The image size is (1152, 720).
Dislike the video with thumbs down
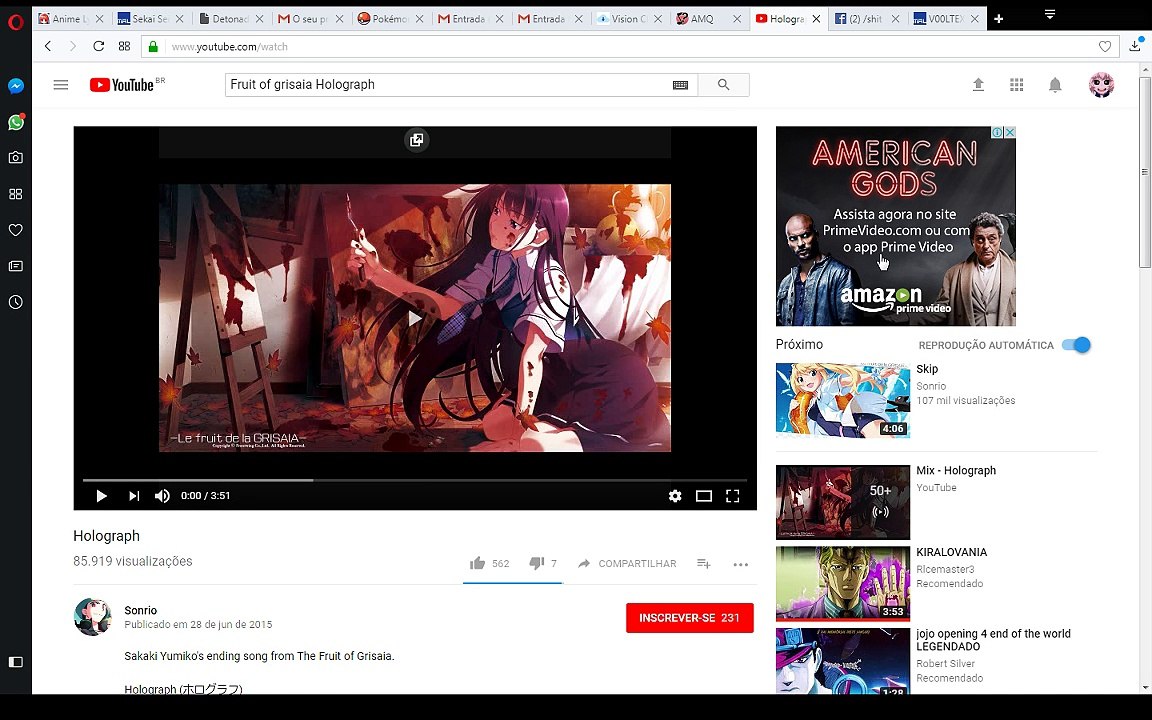(536, 564)
